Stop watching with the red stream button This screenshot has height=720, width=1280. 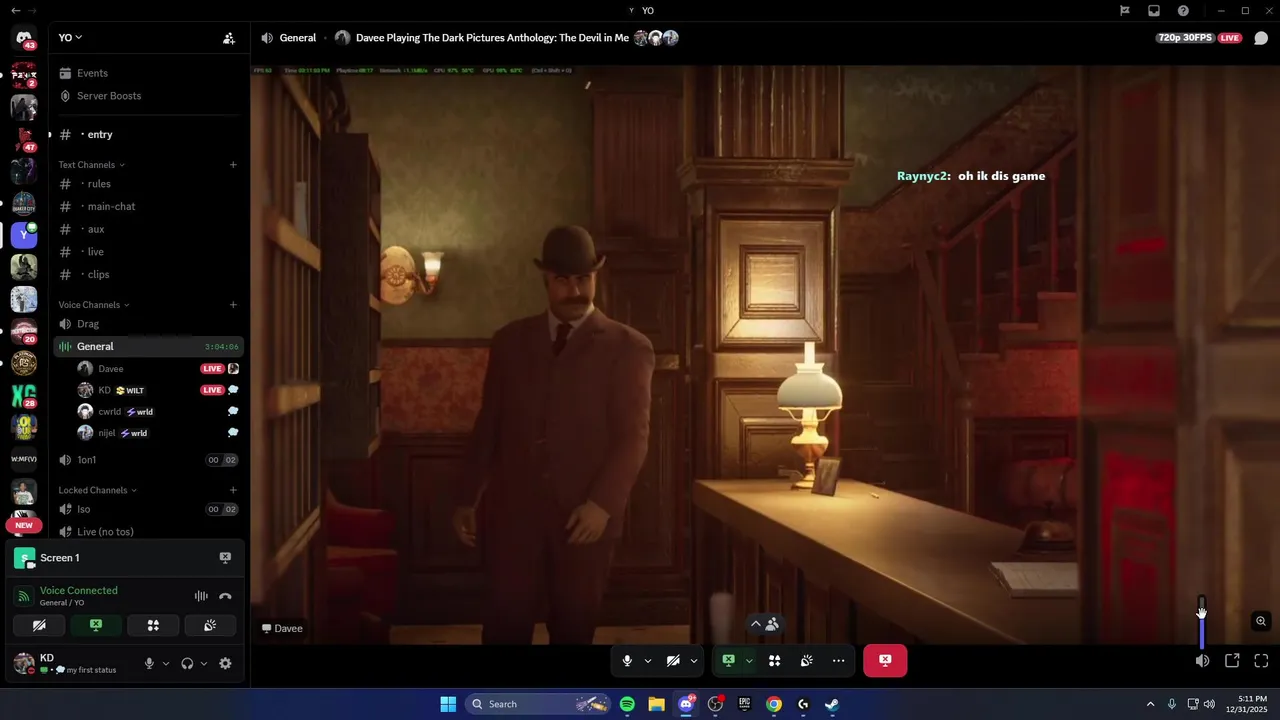[885, 660]
